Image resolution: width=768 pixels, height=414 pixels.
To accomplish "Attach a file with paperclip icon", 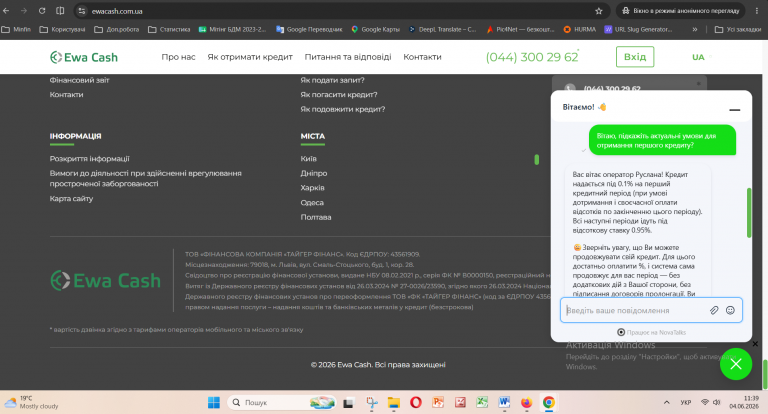I will pyautogui.click(x=714, y=310).
